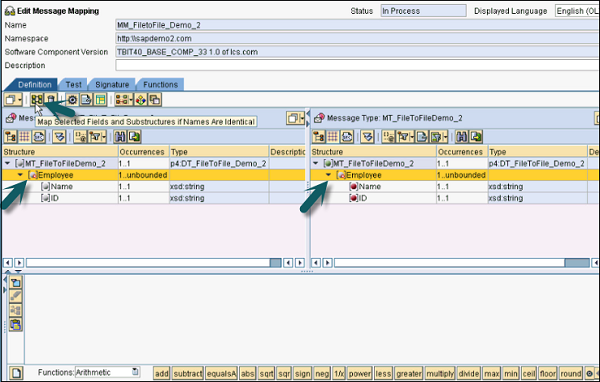Insert the round function
Viewport: 600px width, 382px height.
571,373
